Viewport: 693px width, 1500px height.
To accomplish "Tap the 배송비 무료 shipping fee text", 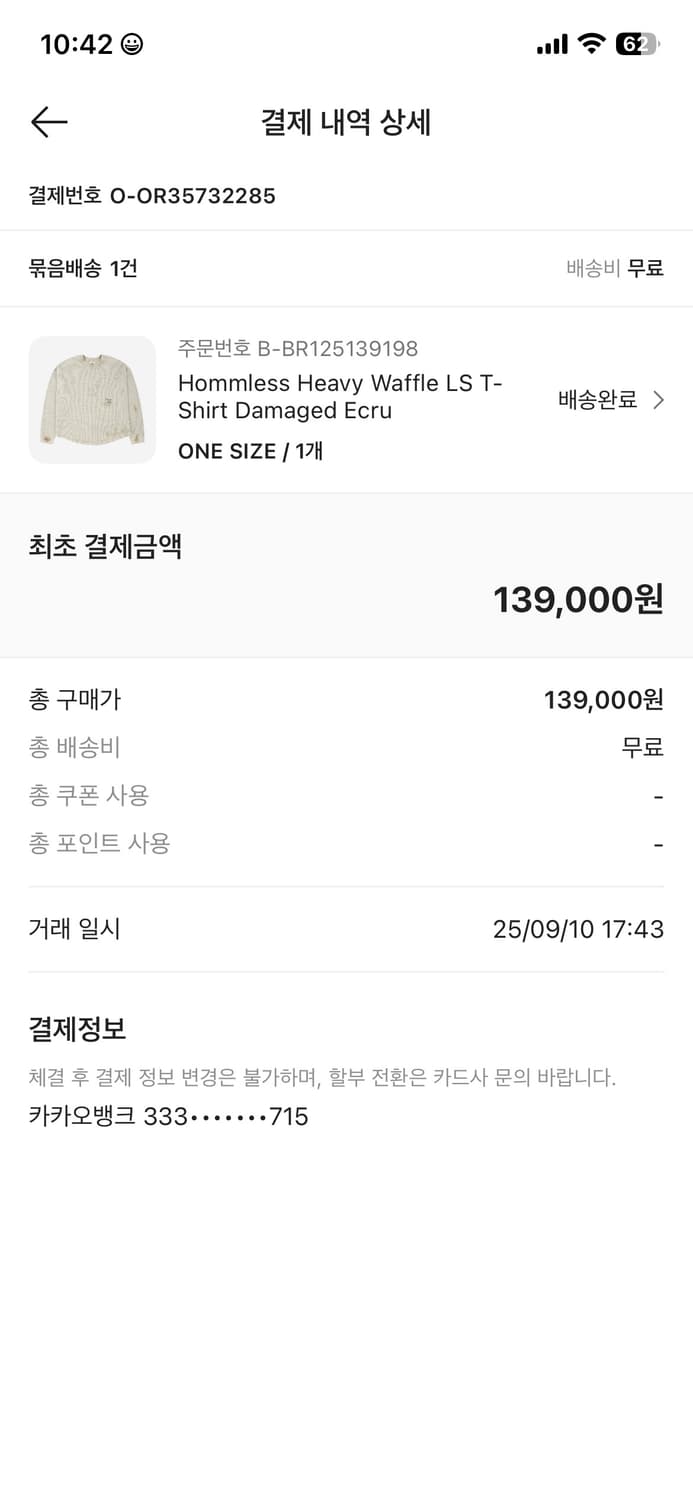I will (x=614, y=268).
